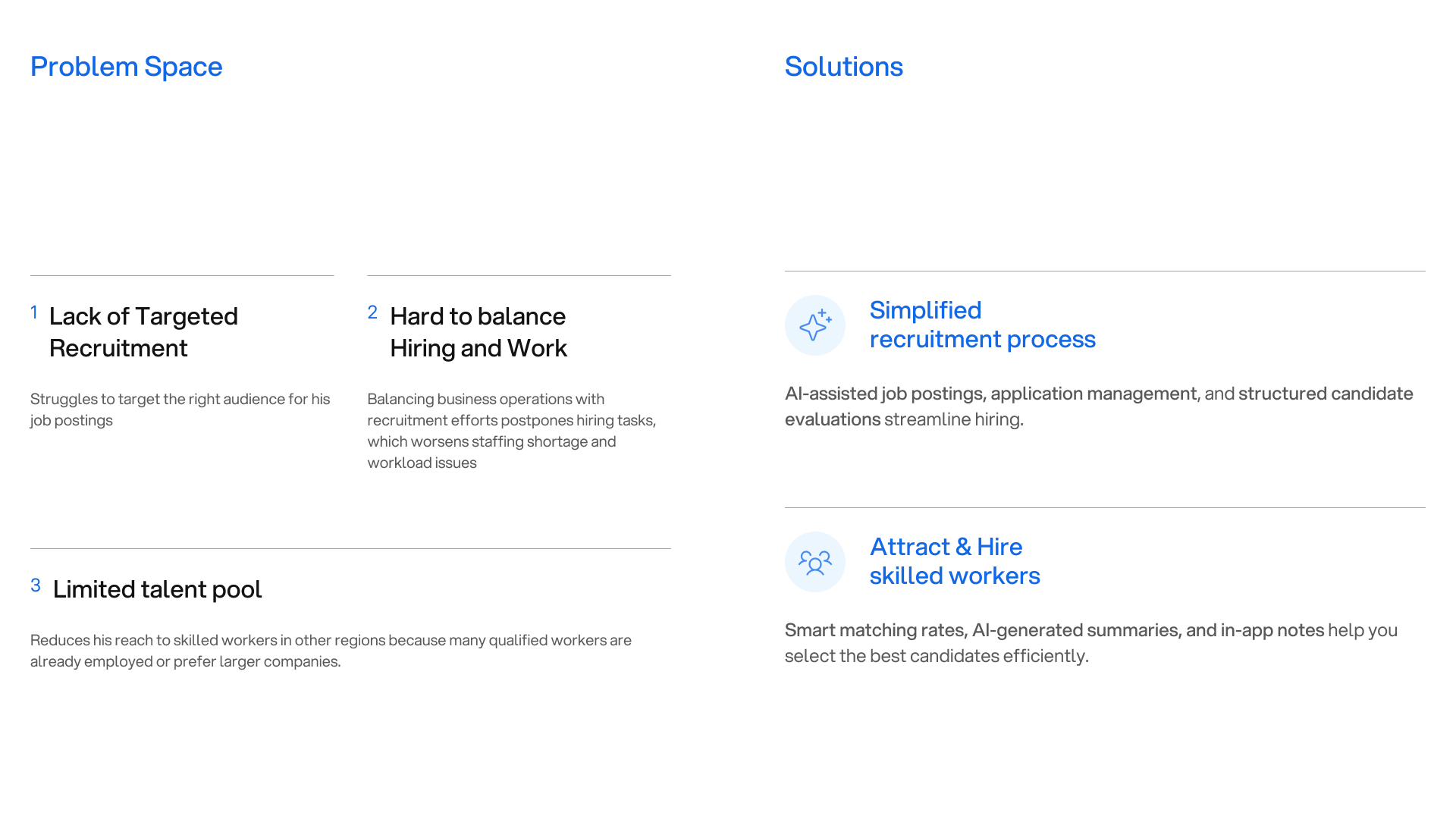Select the Solutions heading
The image size is (1456, 819).
pos(844,67)
